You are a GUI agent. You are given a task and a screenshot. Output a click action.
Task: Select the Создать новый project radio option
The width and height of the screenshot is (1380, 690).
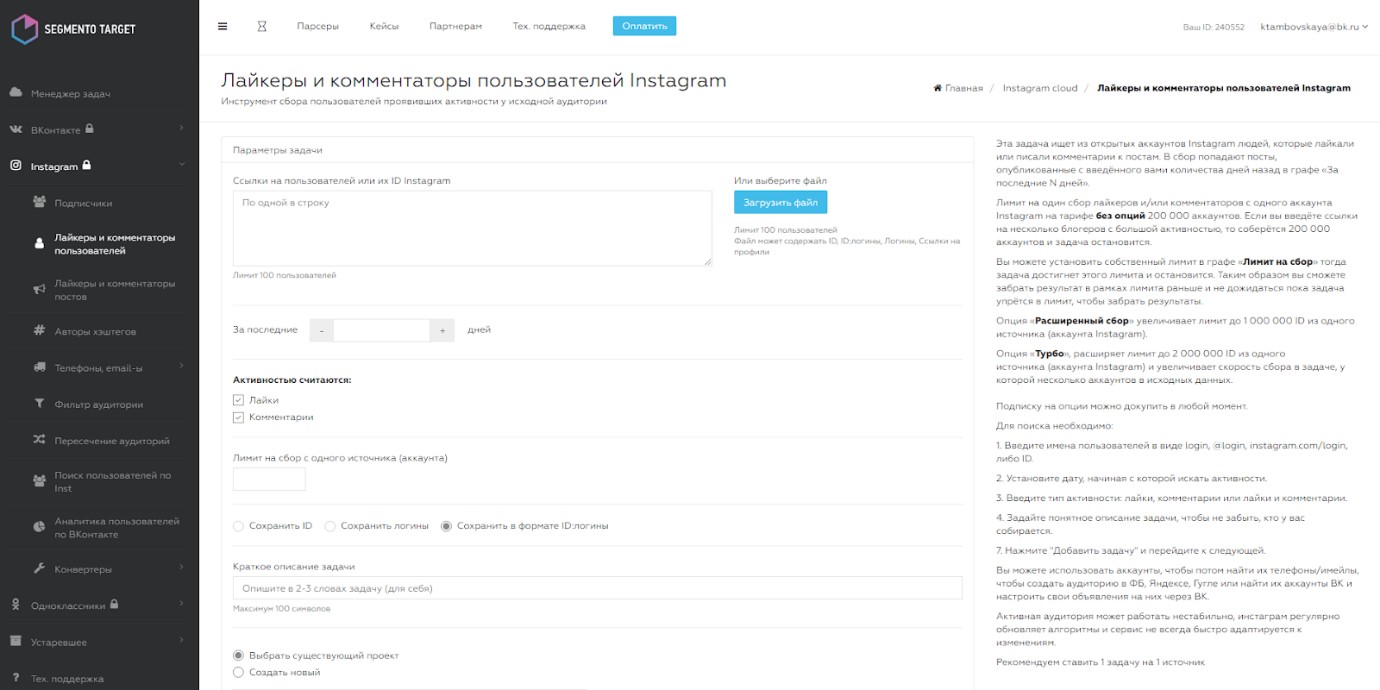238,672
